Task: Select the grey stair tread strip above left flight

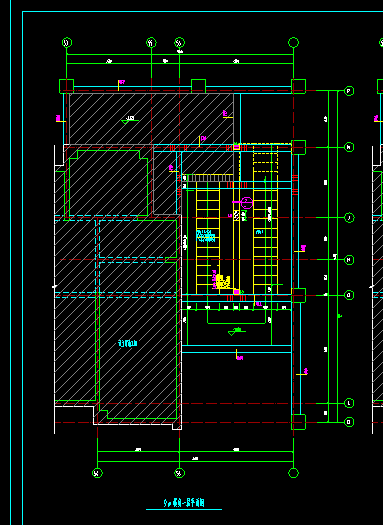Action: pos(208,178)
